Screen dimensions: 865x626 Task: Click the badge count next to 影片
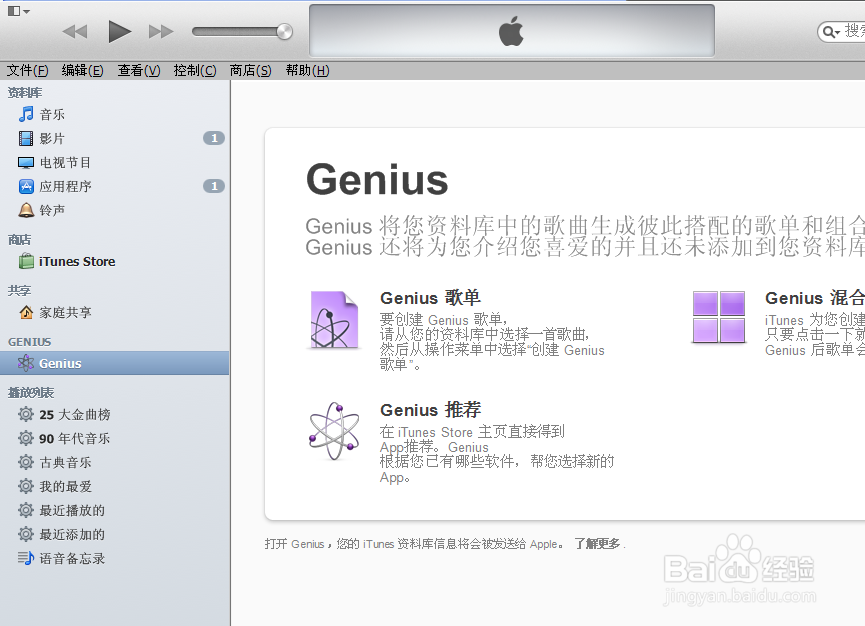point(214,138)
